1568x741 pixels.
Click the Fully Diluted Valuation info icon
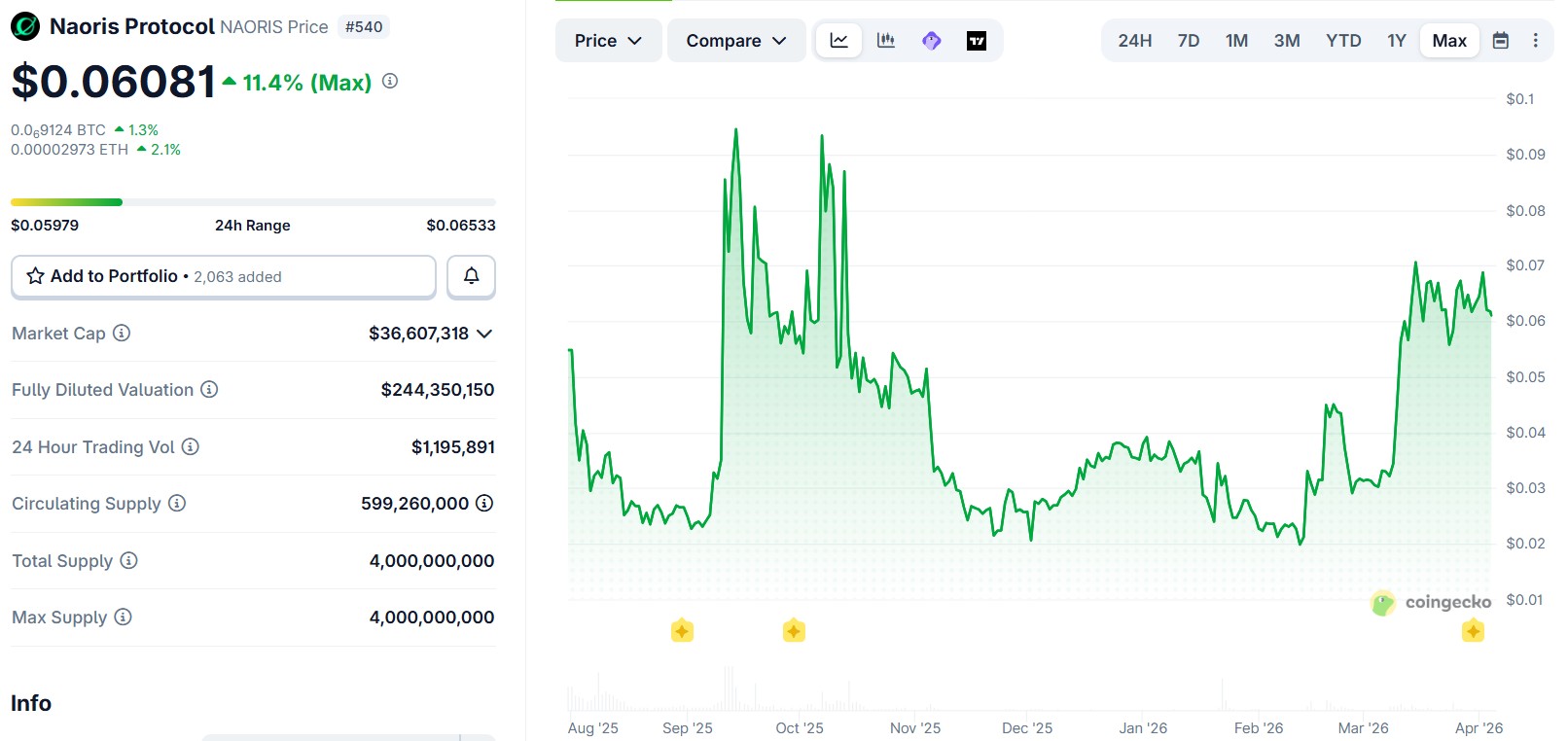coord(209,389)
